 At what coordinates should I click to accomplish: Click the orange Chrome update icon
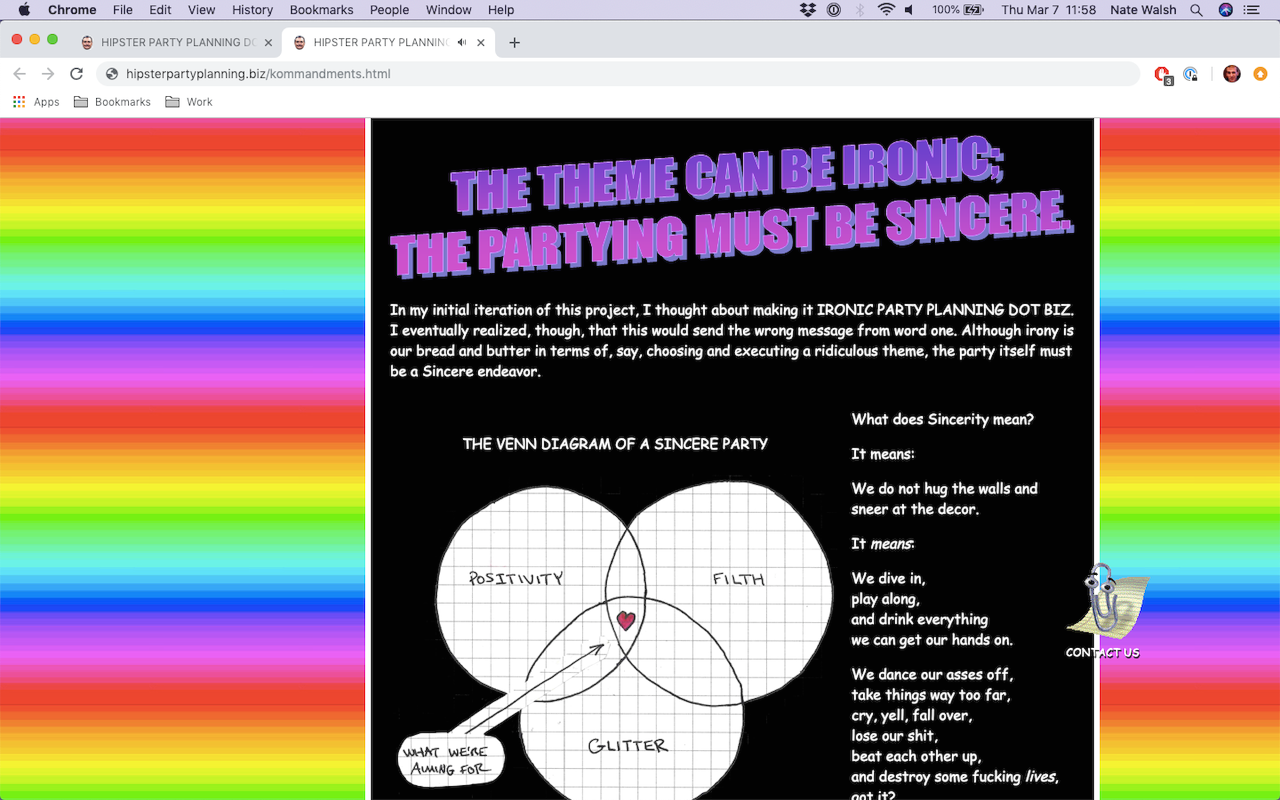point(1260,74)
